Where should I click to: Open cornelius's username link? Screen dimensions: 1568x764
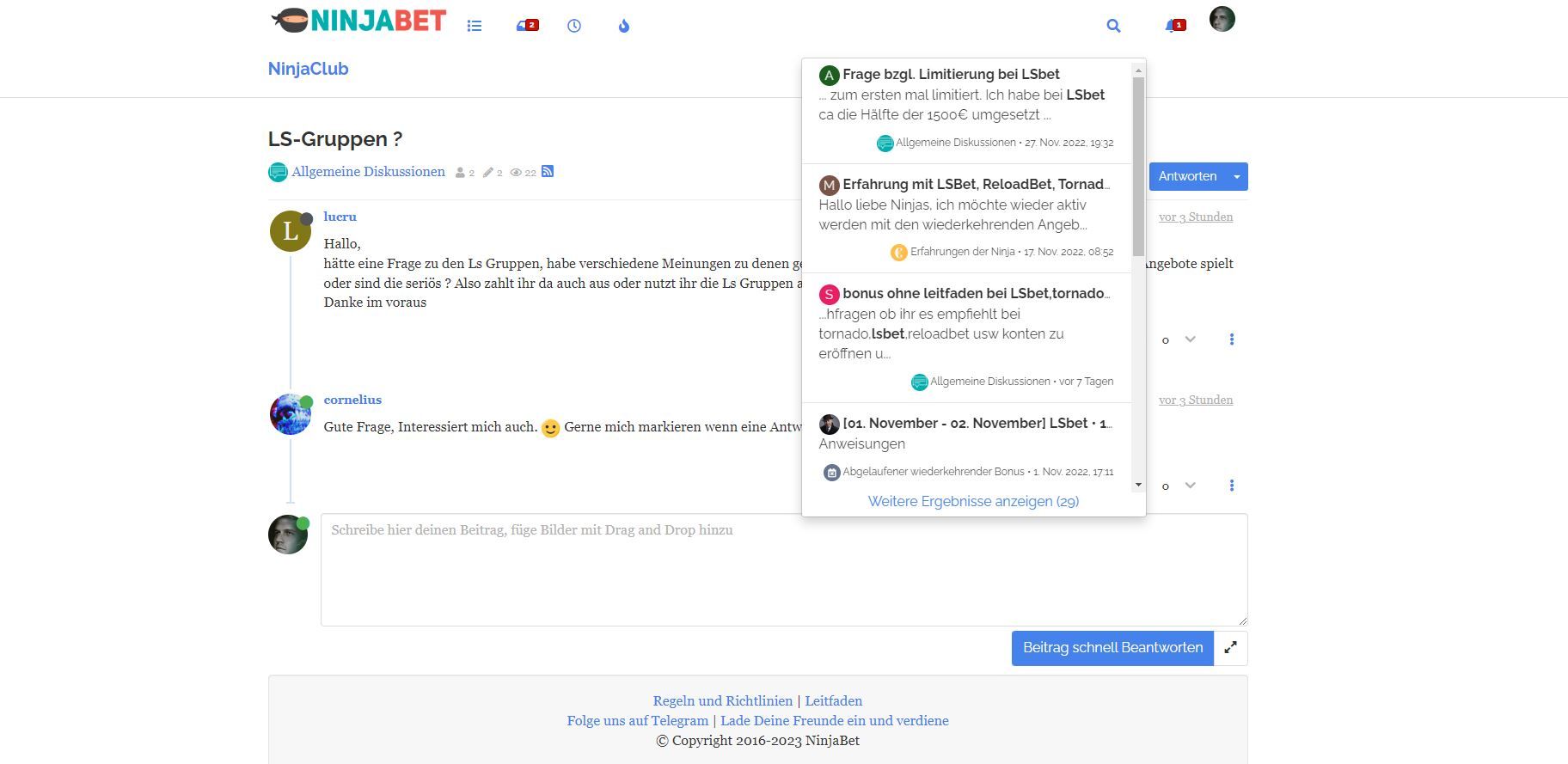[352, 400]
